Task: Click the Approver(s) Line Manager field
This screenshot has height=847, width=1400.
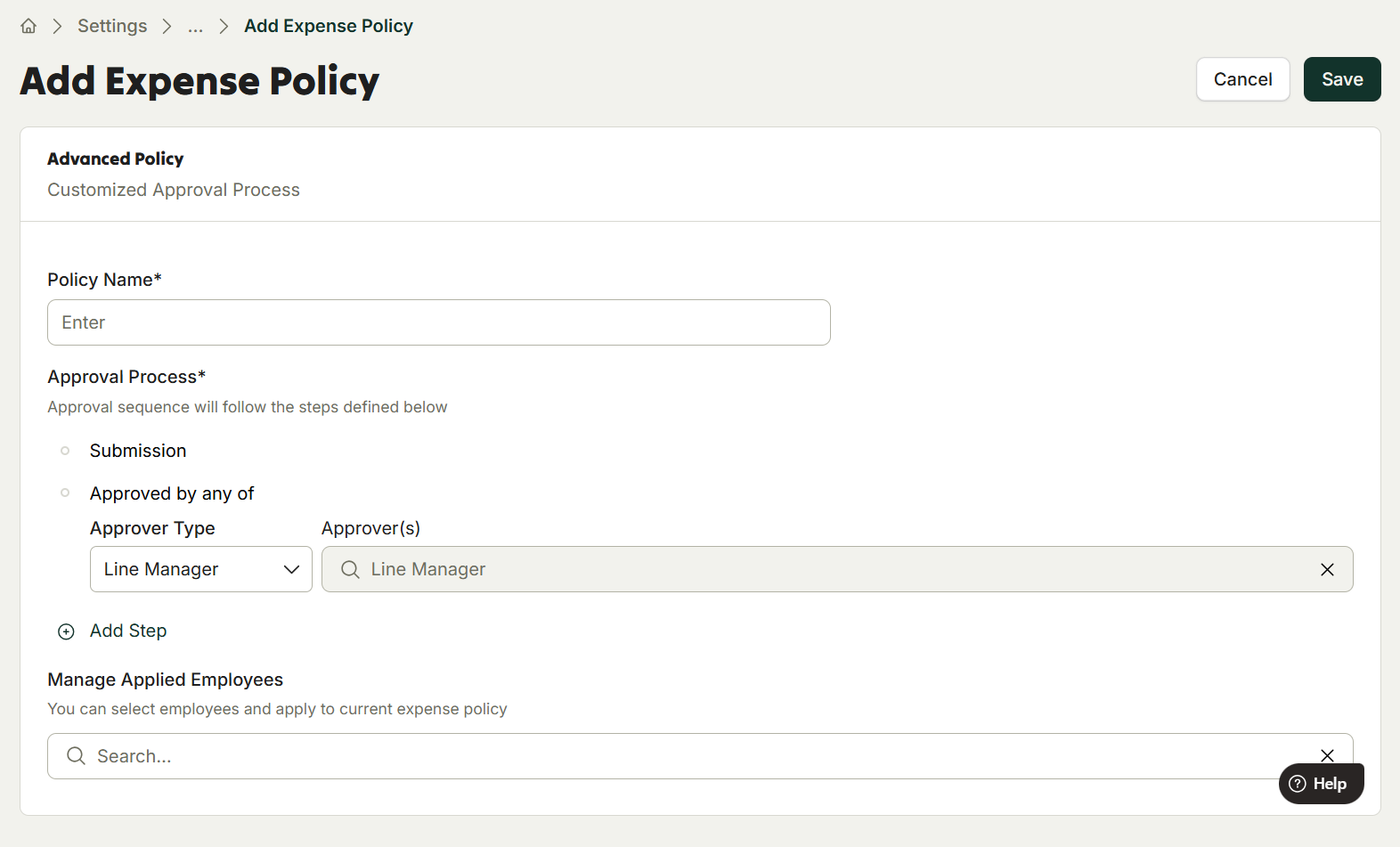Action: click(837, 569)
